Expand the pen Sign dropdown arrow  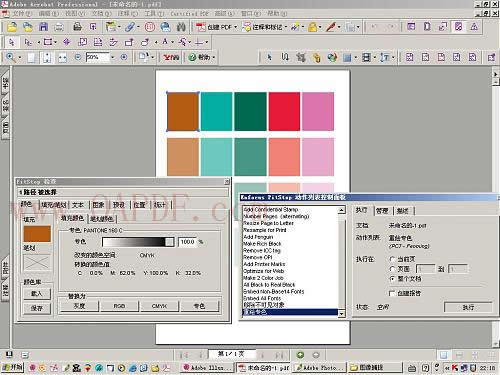tap(339, 27)
